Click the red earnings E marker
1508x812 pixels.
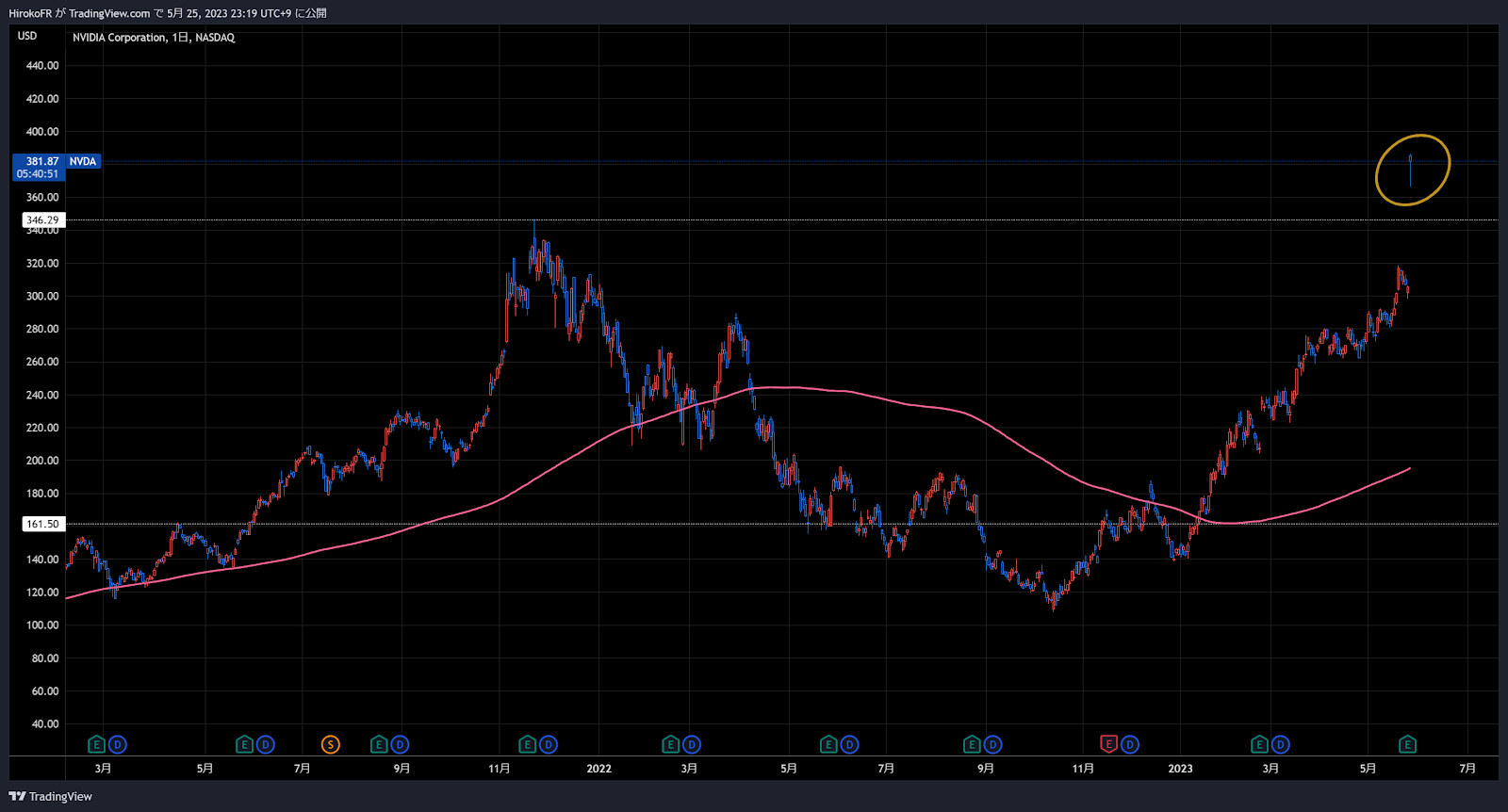tap(1108, 744)
